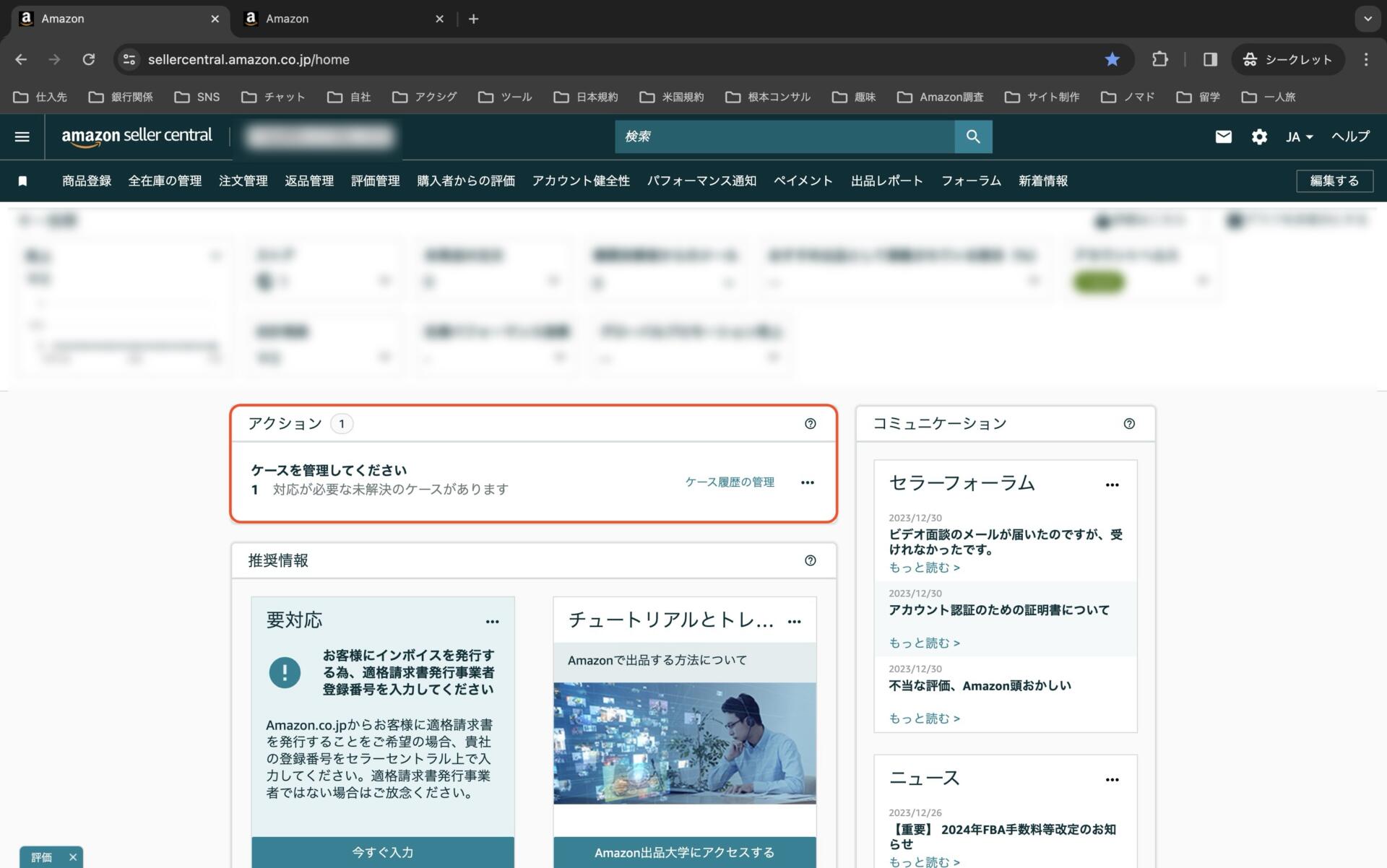Viewport: 1387px width, 868px height.
Task: Click もっと読む under ビデオ面談 post
Action: [924, 568]
